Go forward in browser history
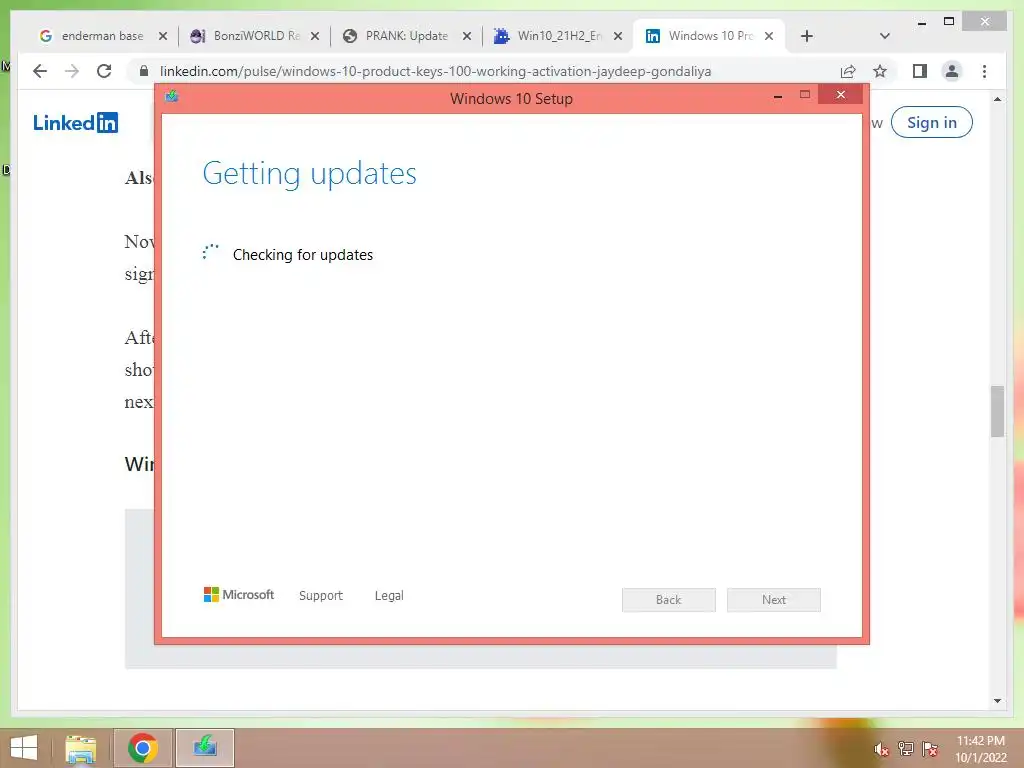Image resolution: width=1024 pixels, height=768 pixels. (72, 71)
